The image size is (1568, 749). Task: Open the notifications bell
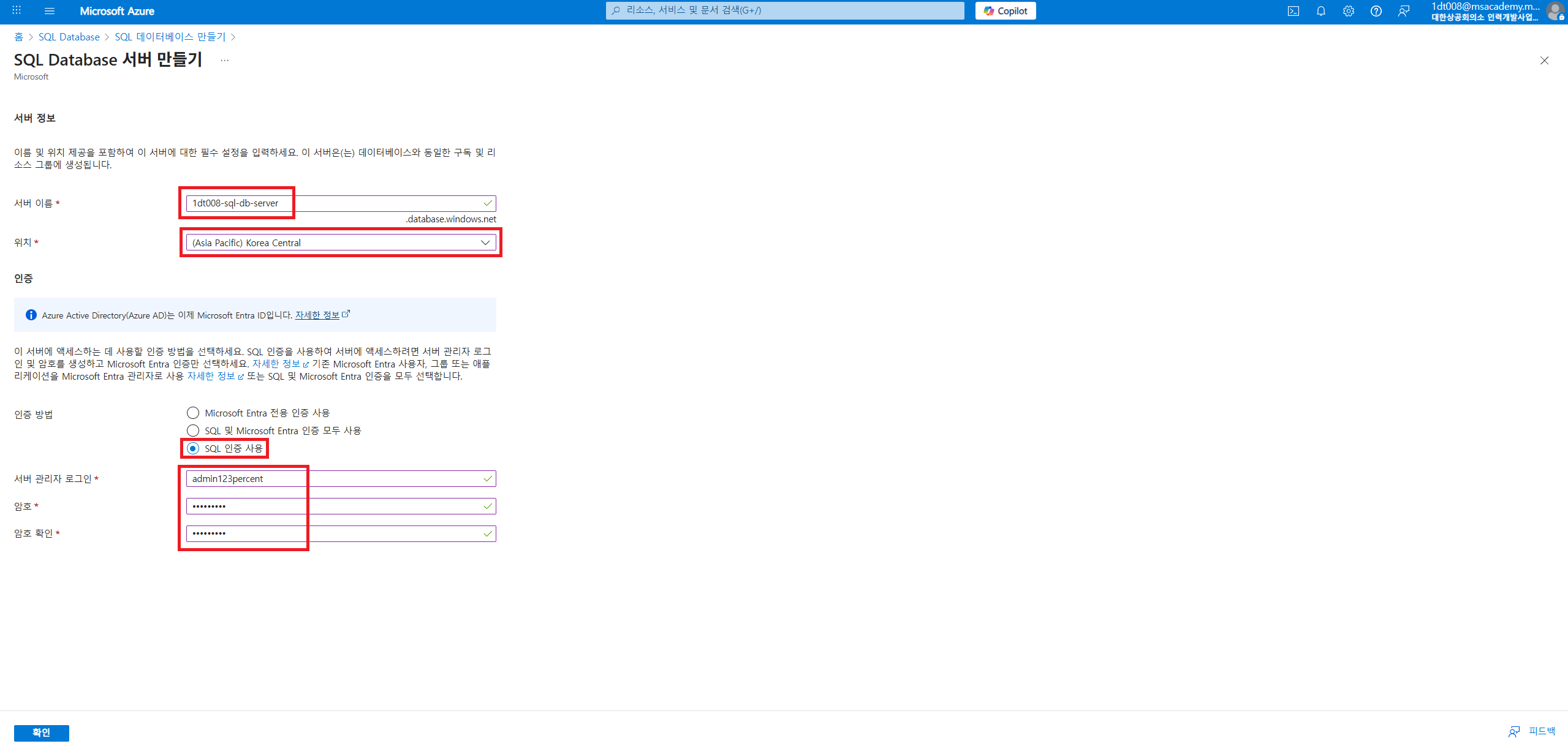(1320, 11)
